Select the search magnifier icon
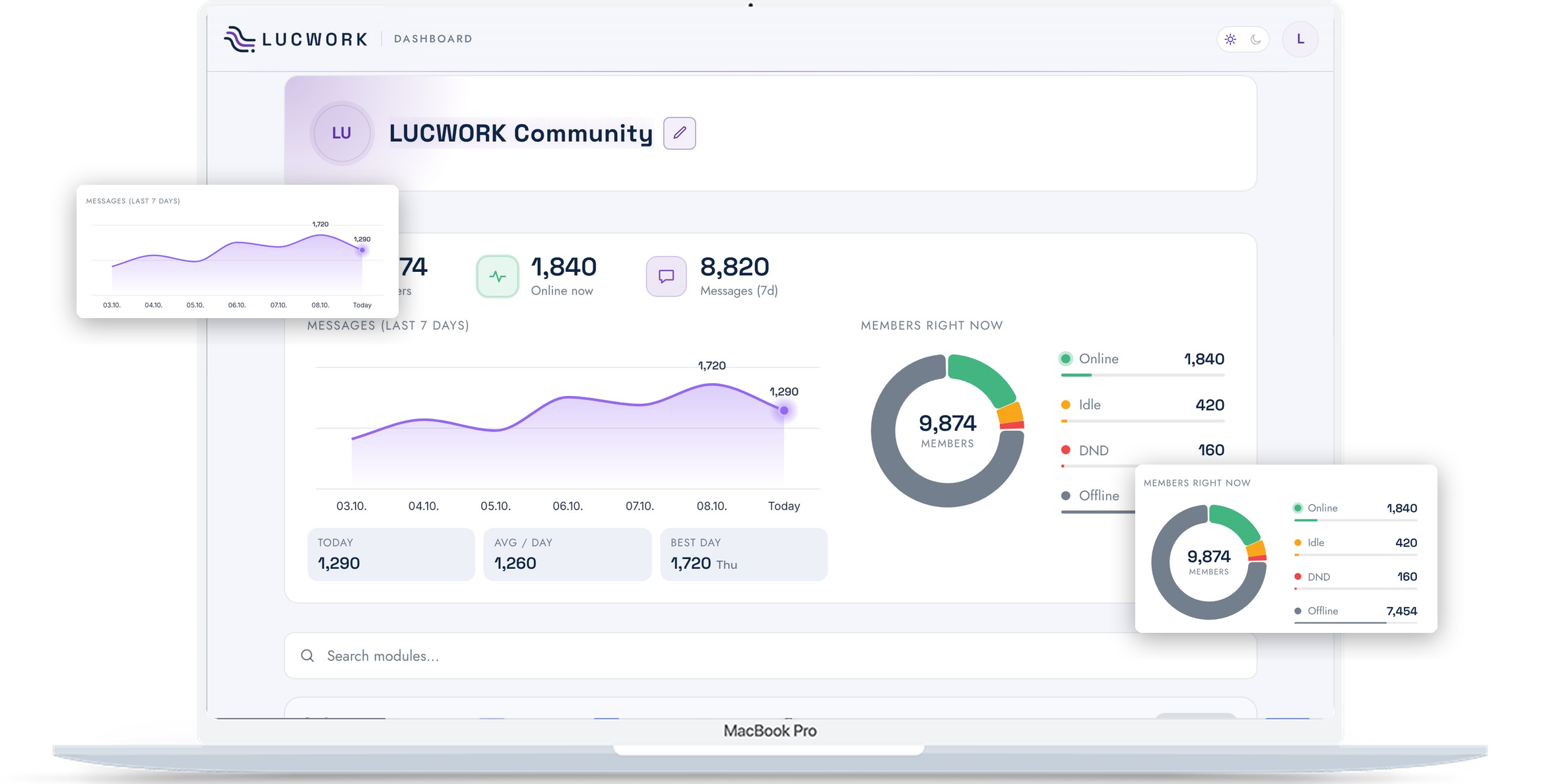The height and width of the screenshot is (784, 1551). click(x=308, y=655)
